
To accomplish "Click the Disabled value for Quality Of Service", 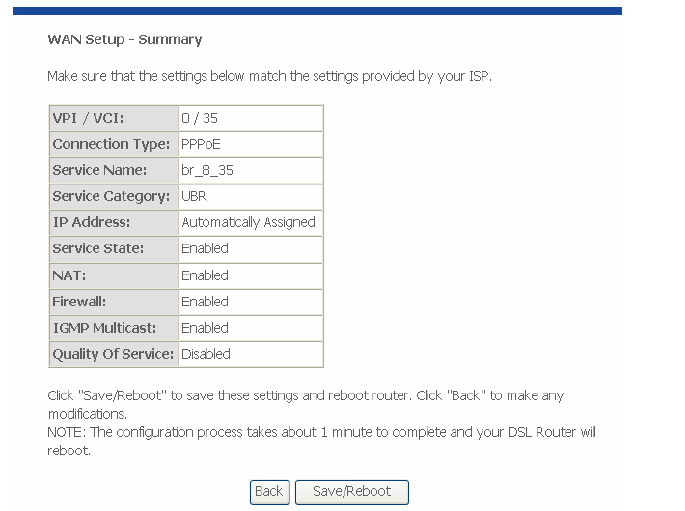I will pyautogui.click(x=250, y=354).
